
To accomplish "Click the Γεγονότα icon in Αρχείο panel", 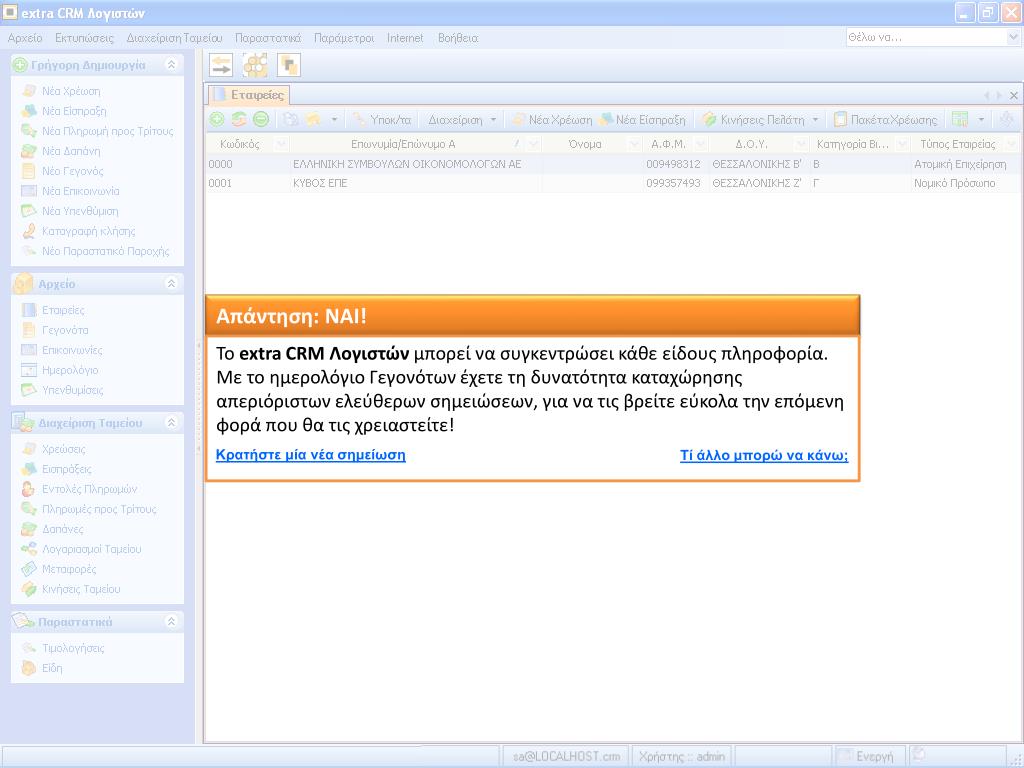I will [x=29, y=330].
